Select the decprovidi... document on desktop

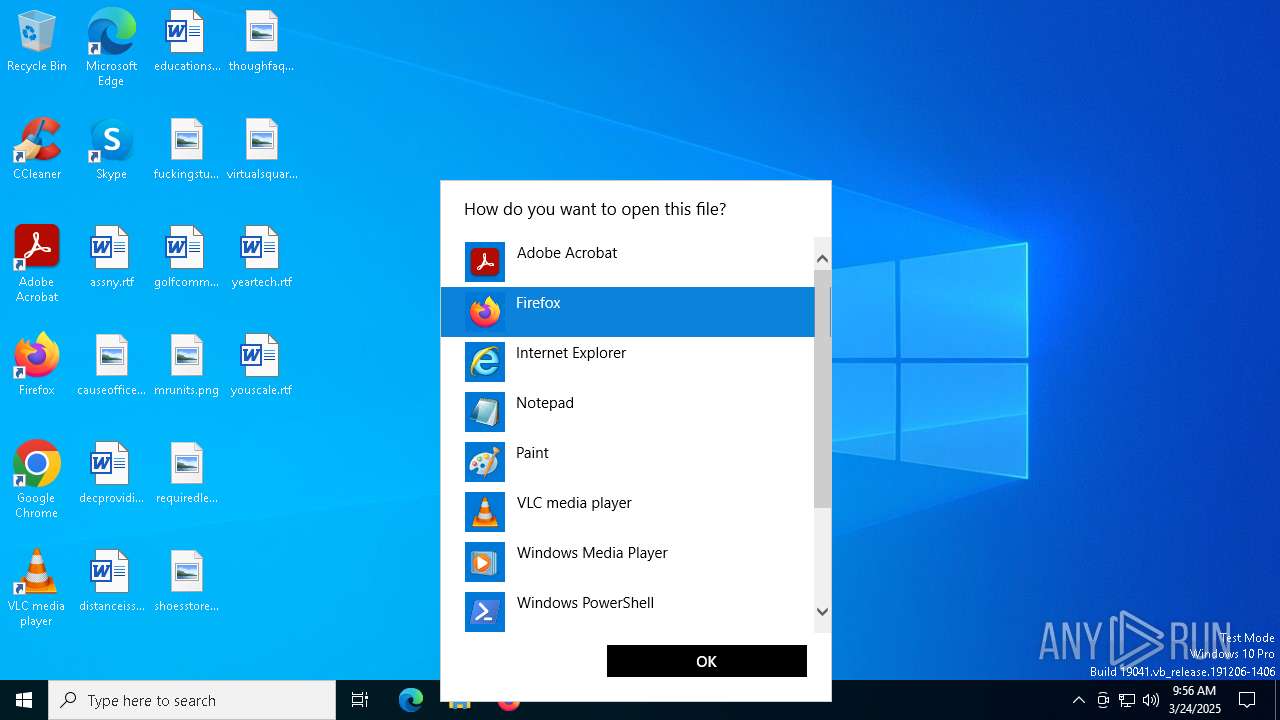point(111,474)
